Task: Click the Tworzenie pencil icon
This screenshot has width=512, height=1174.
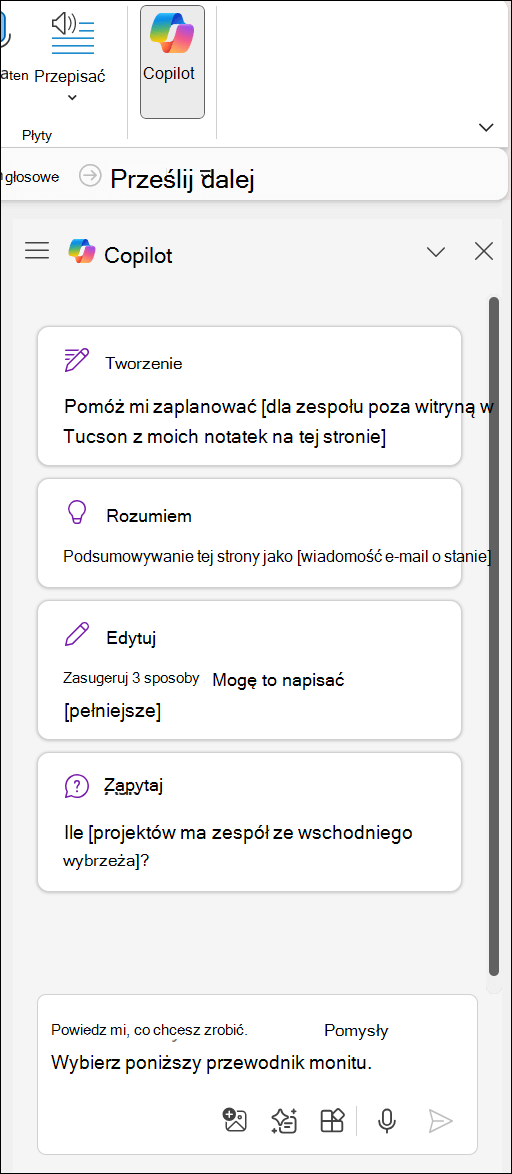Action: pos(77,360)
